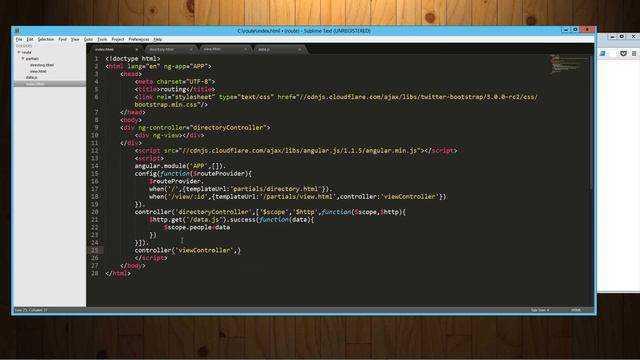Screen dimensions: 640x360
Task: Open the Help menu
Action: pyautogui.click(x=158, y=40)
